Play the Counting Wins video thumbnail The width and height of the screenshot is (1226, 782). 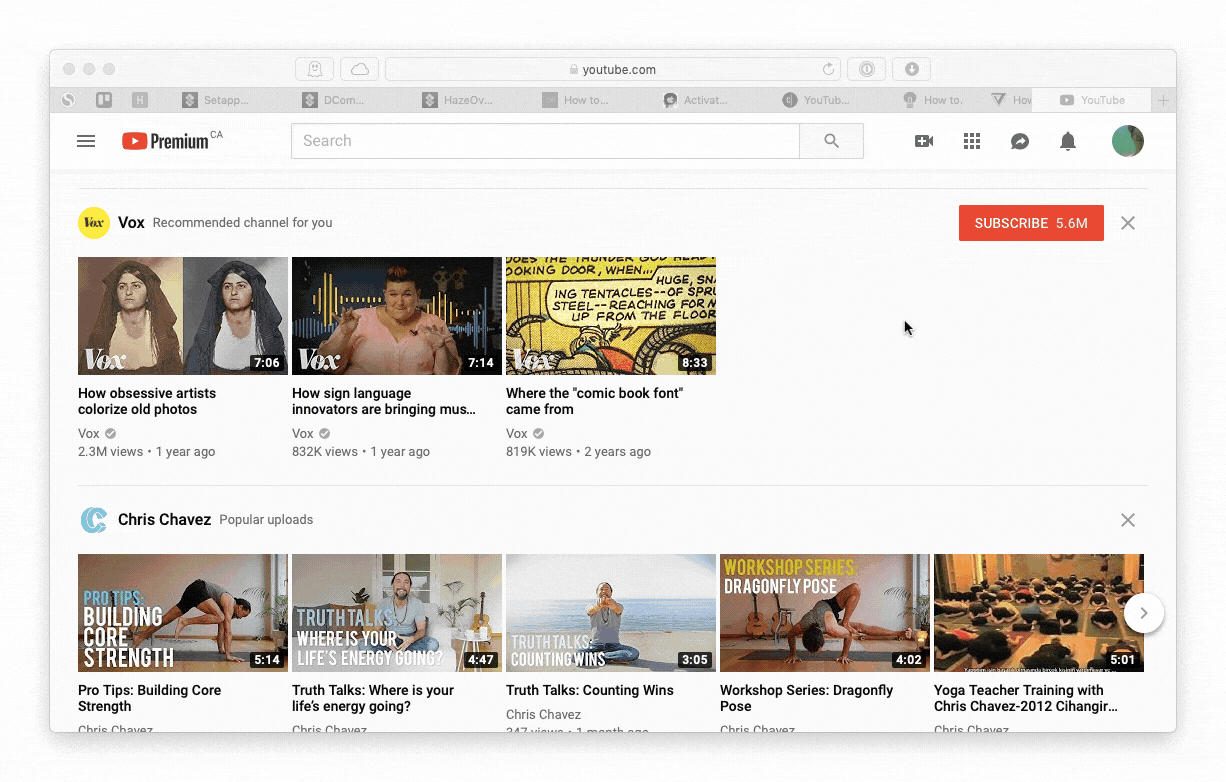click(611, 613)
